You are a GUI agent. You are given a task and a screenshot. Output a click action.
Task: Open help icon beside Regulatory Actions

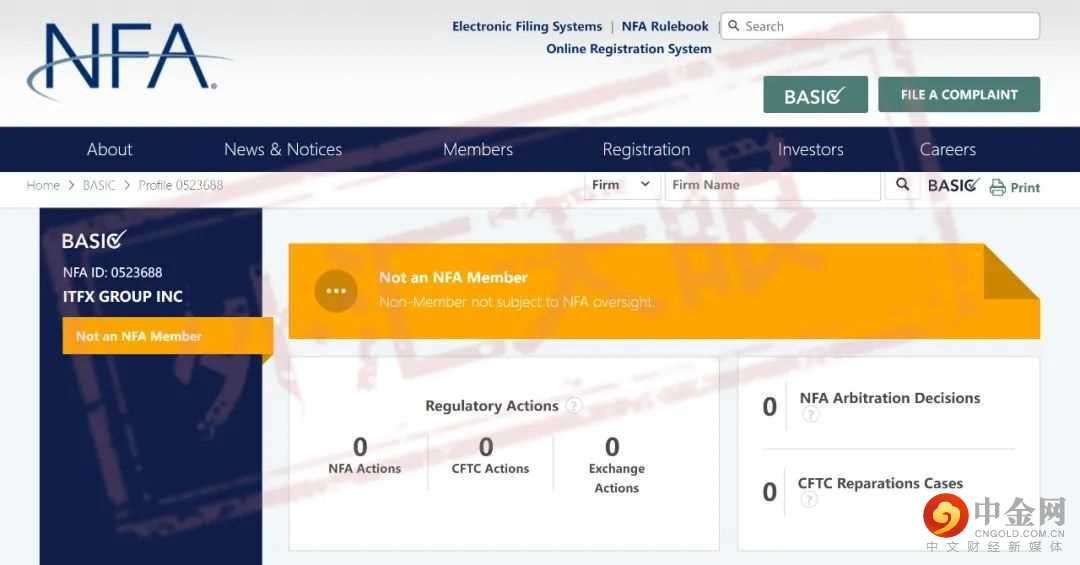[574, 405]
